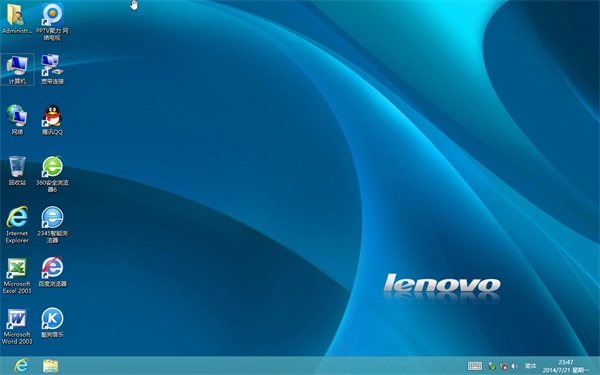This screenshot has width=600, height=375.
Task: Click the 2345 smart browser shortcut
Action: [52, 225]
